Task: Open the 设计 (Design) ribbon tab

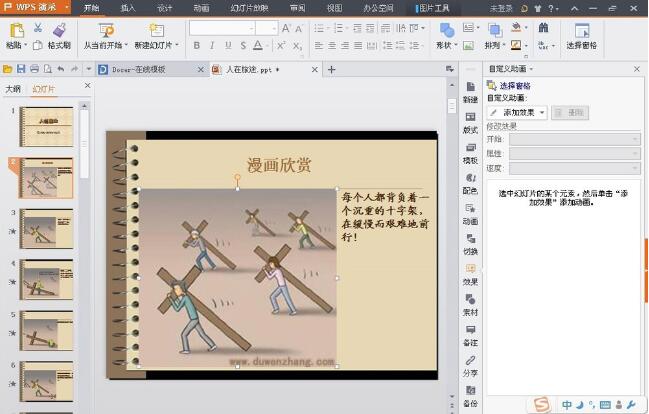Action: 165,8
